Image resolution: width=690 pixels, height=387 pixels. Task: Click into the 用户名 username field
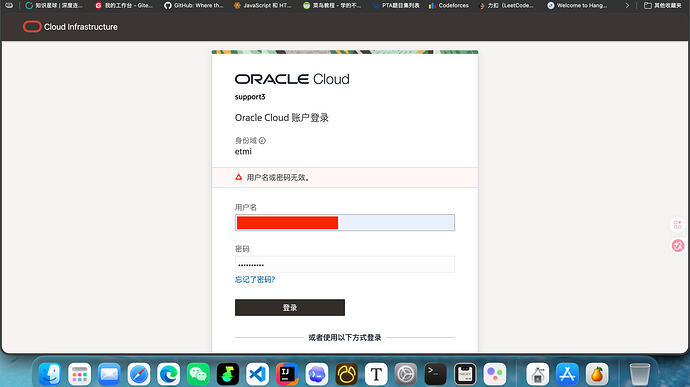coord(345,222)
